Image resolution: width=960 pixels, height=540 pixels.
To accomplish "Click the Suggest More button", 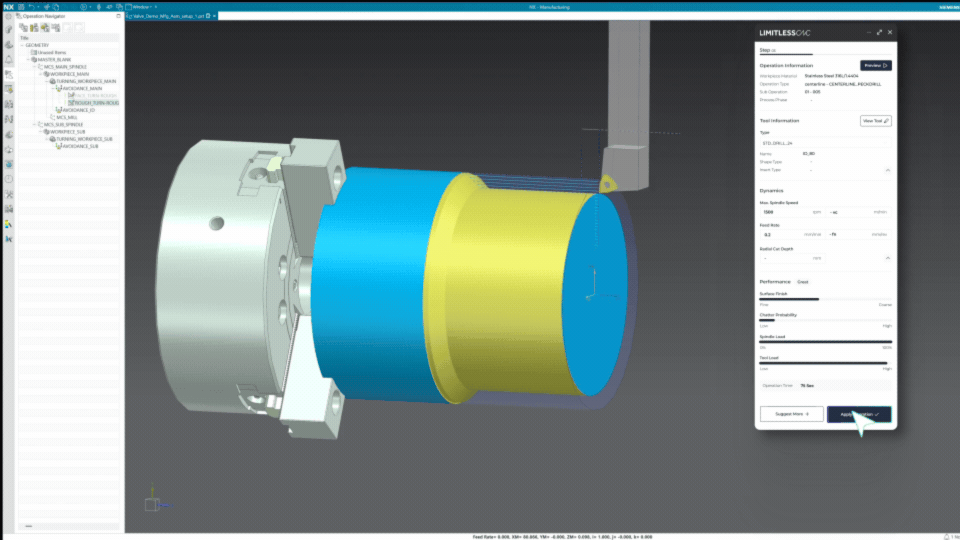I will [792, 414].
